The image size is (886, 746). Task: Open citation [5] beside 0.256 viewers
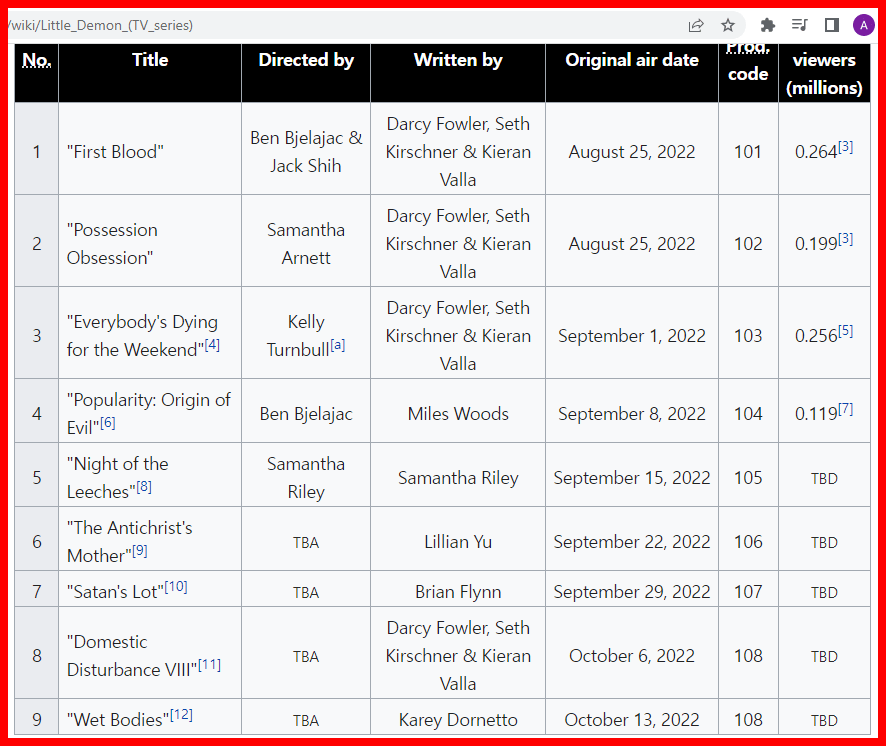coord(845,331)
